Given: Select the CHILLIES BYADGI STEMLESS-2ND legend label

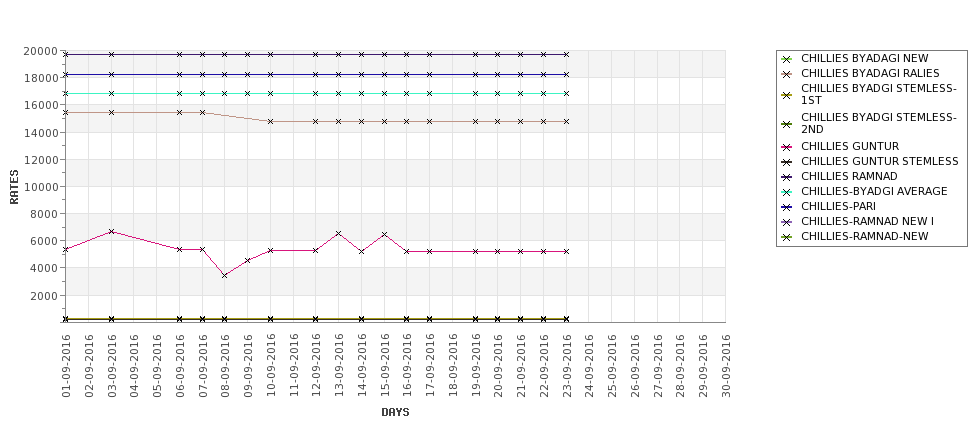Looking at the screenshot, I should point(879,123).
